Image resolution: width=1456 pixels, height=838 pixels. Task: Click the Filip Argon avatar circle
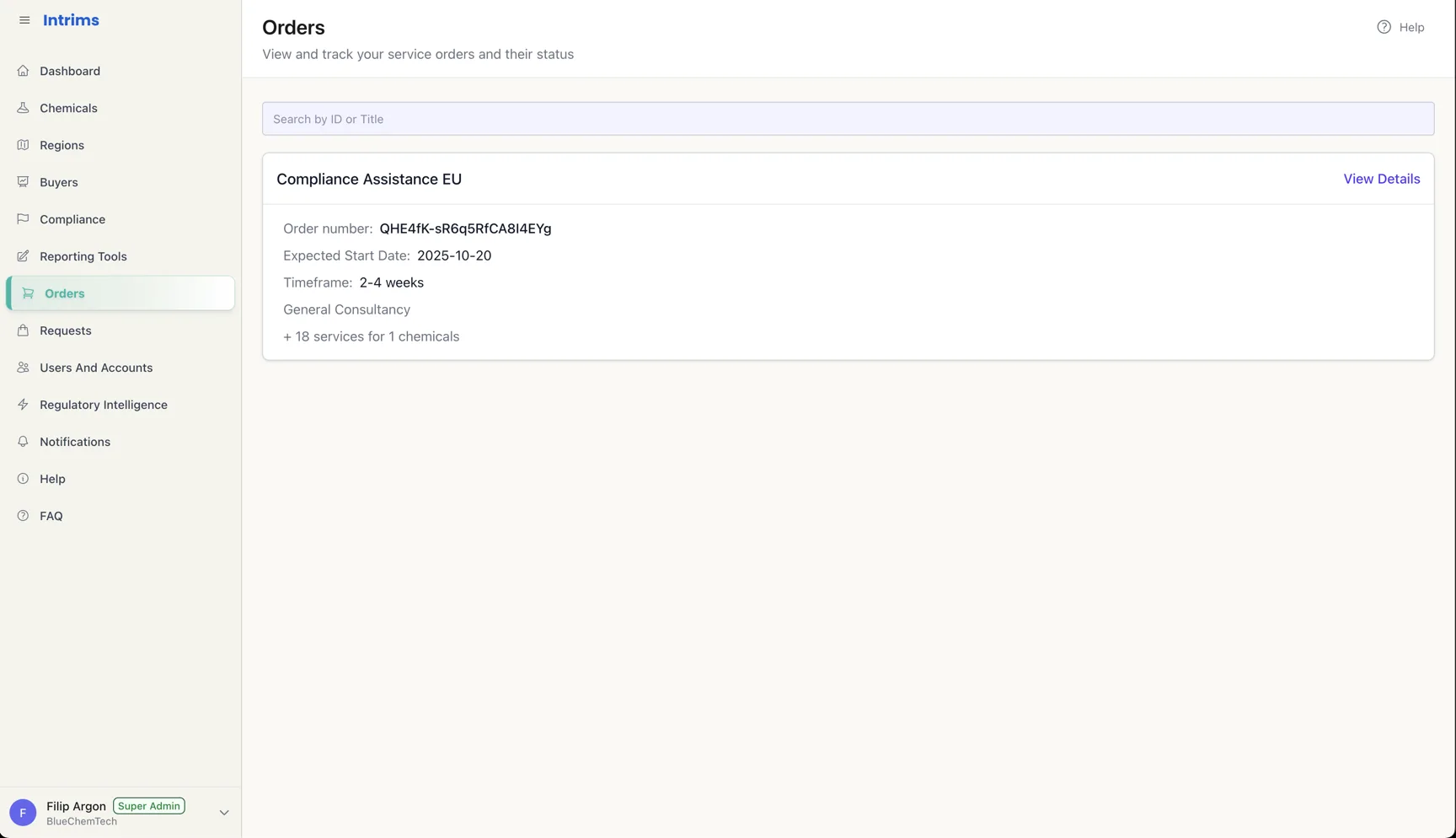23,813
